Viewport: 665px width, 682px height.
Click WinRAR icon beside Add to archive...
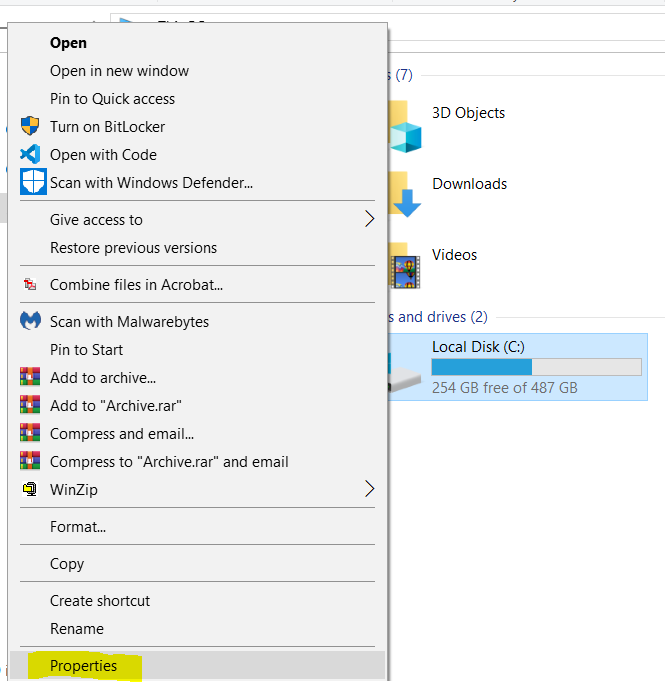click(x=30, y=377)
